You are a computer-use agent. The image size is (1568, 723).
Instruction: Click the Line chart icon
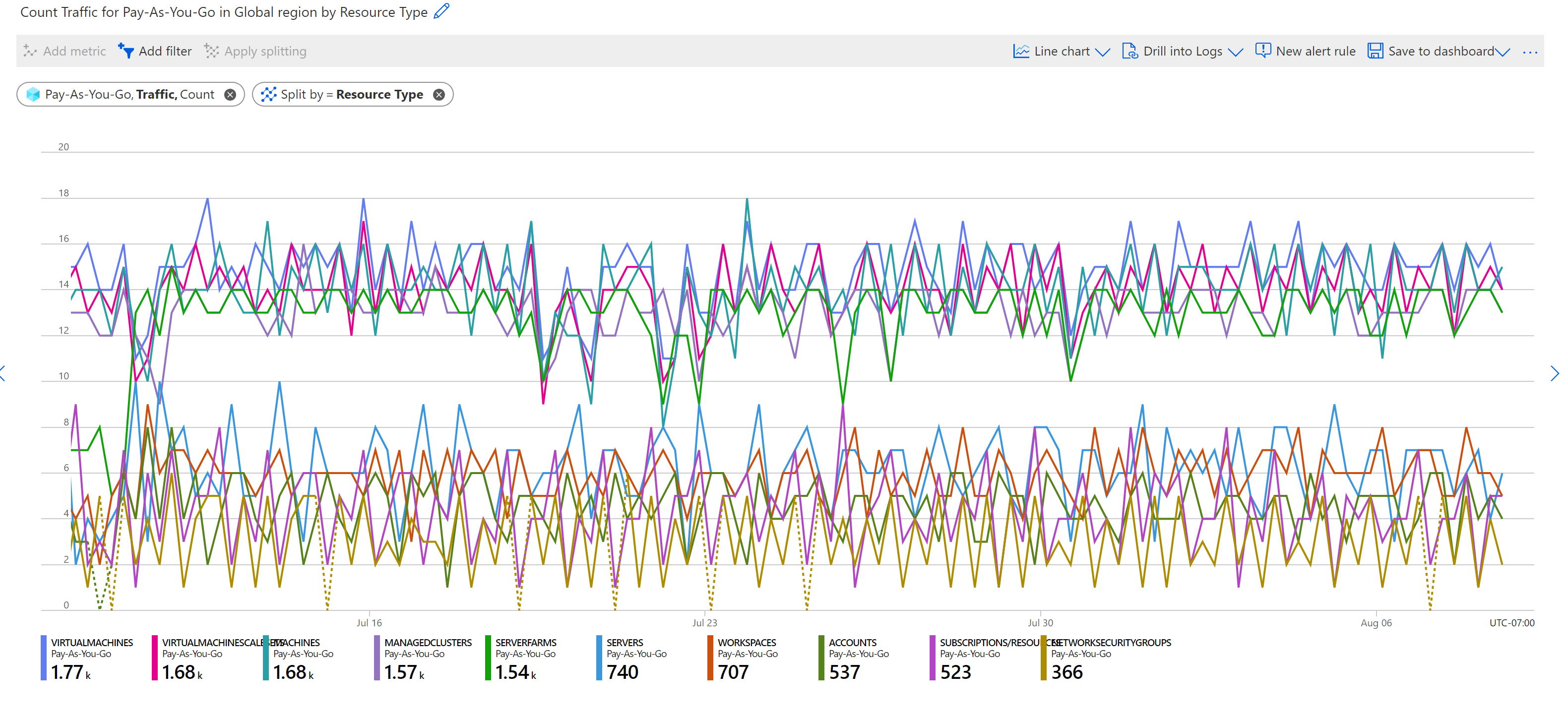click(x=1021, y=51)
